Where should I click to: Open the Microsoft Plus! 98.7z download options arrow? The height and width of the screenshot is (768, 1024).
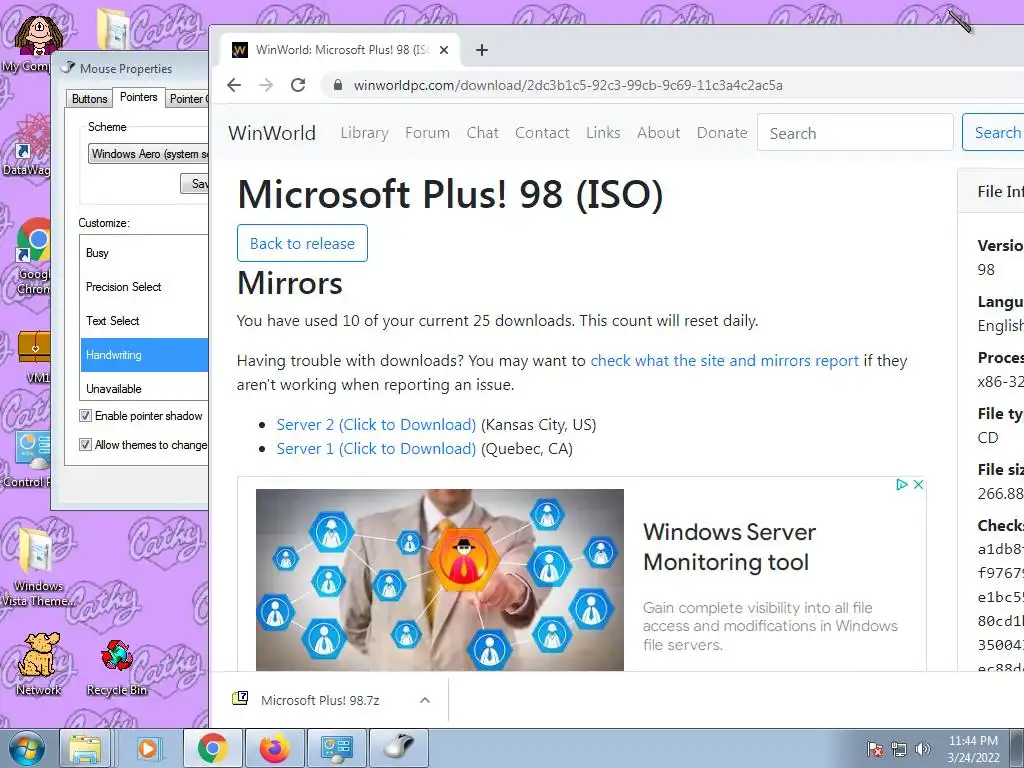click(424, 700)
